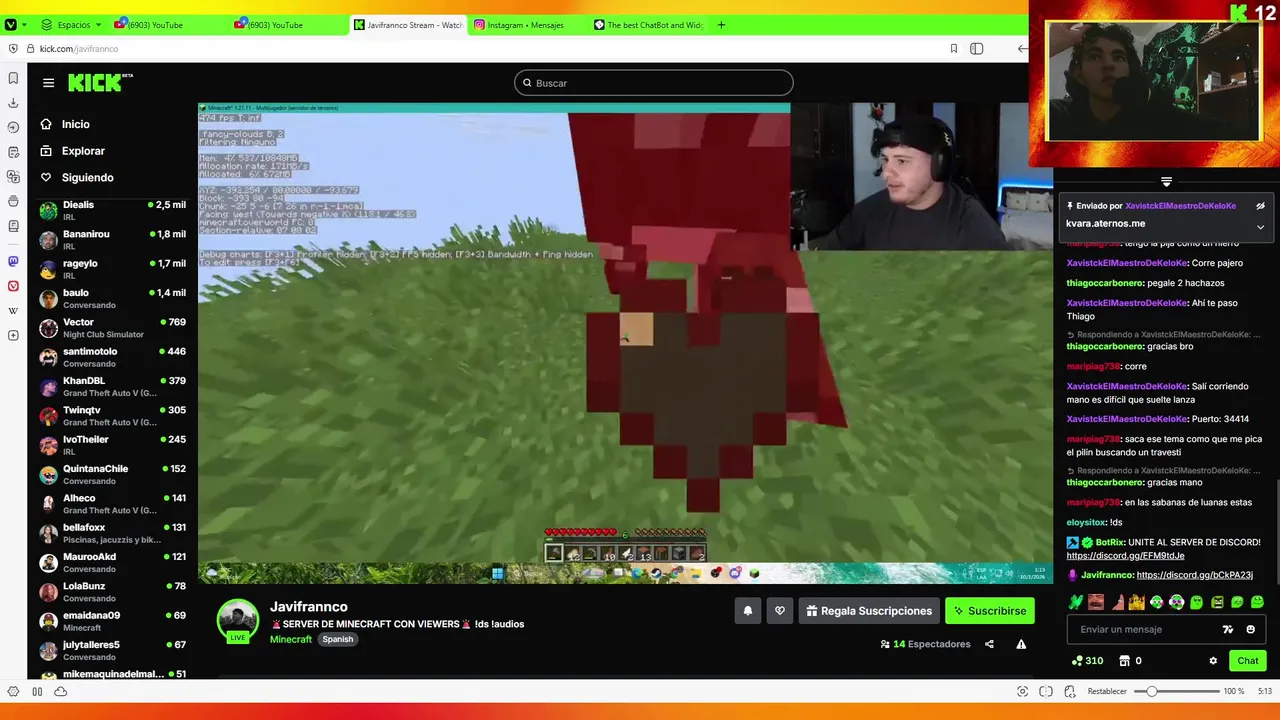Add a new web panel
Viewport: 1280px width, 720px height.
click(13, 335)
